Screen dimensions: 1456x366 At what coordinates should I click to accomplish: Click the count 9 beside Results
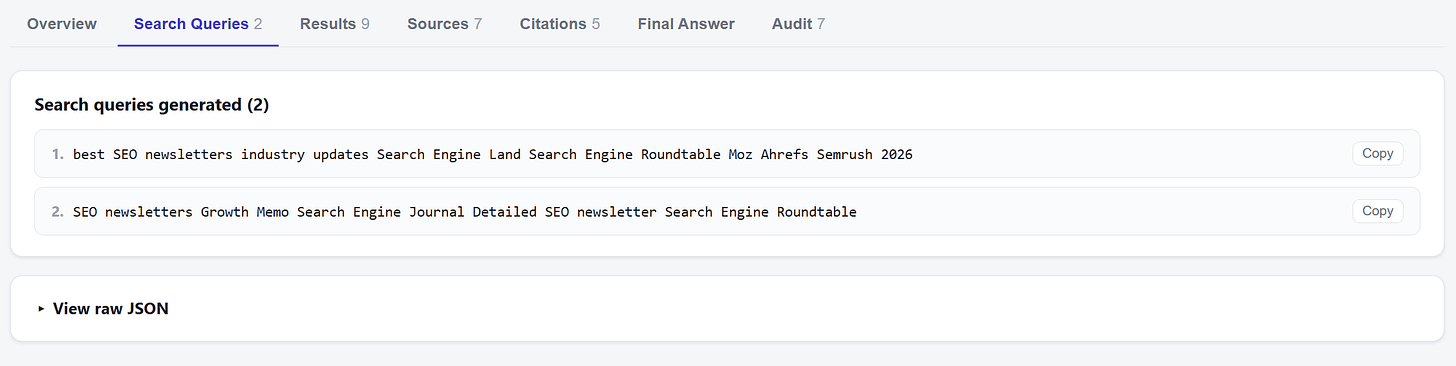point(365,24)
